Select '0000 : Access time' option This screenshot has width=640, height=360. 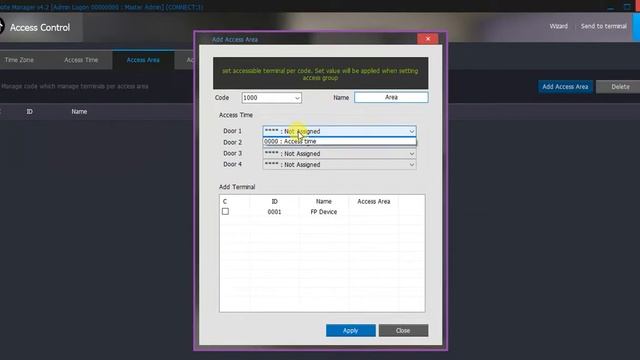(x=340, y=142)
